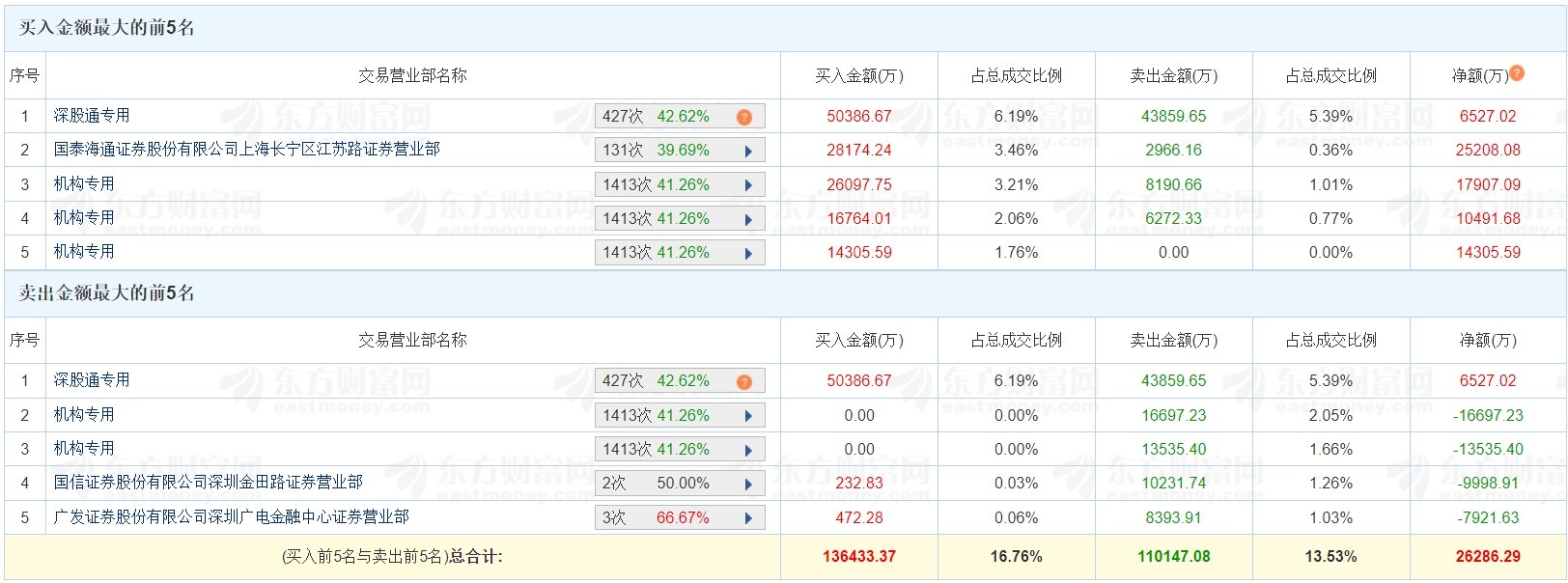Click the orange help icon beside the top 净额(万) header

point(1517,72)
